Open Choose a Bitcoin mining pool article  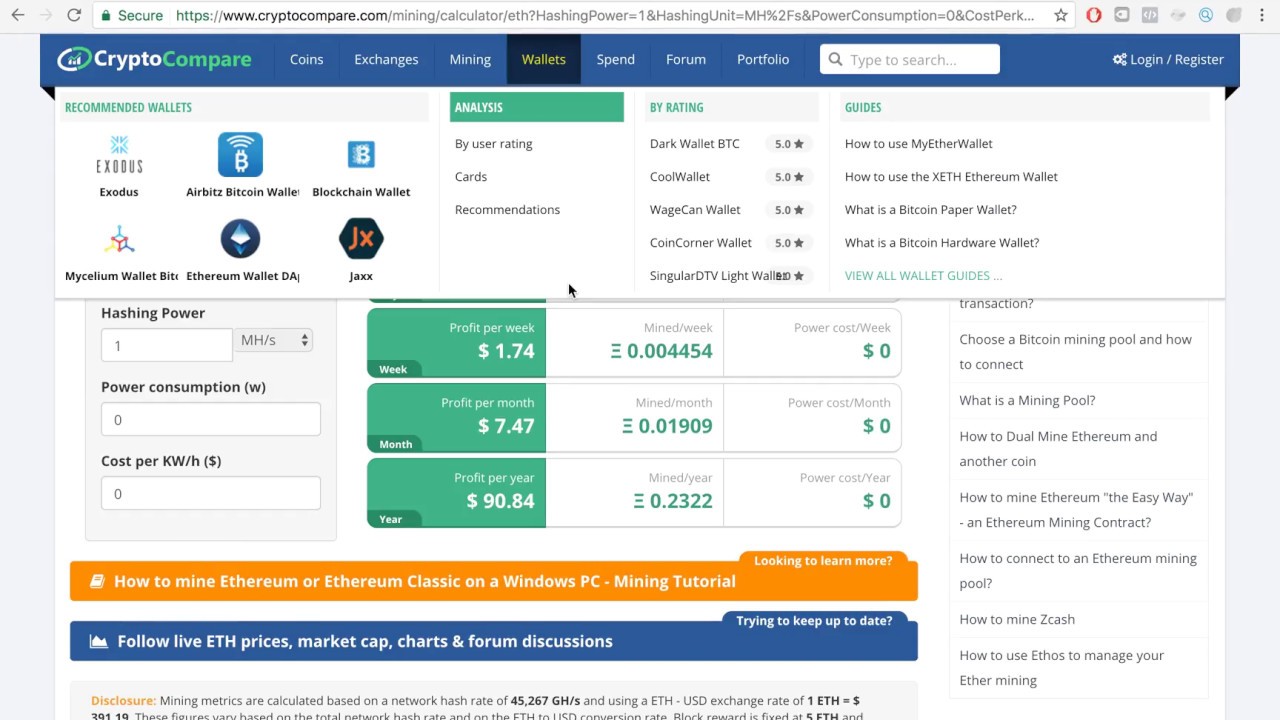1076,352
